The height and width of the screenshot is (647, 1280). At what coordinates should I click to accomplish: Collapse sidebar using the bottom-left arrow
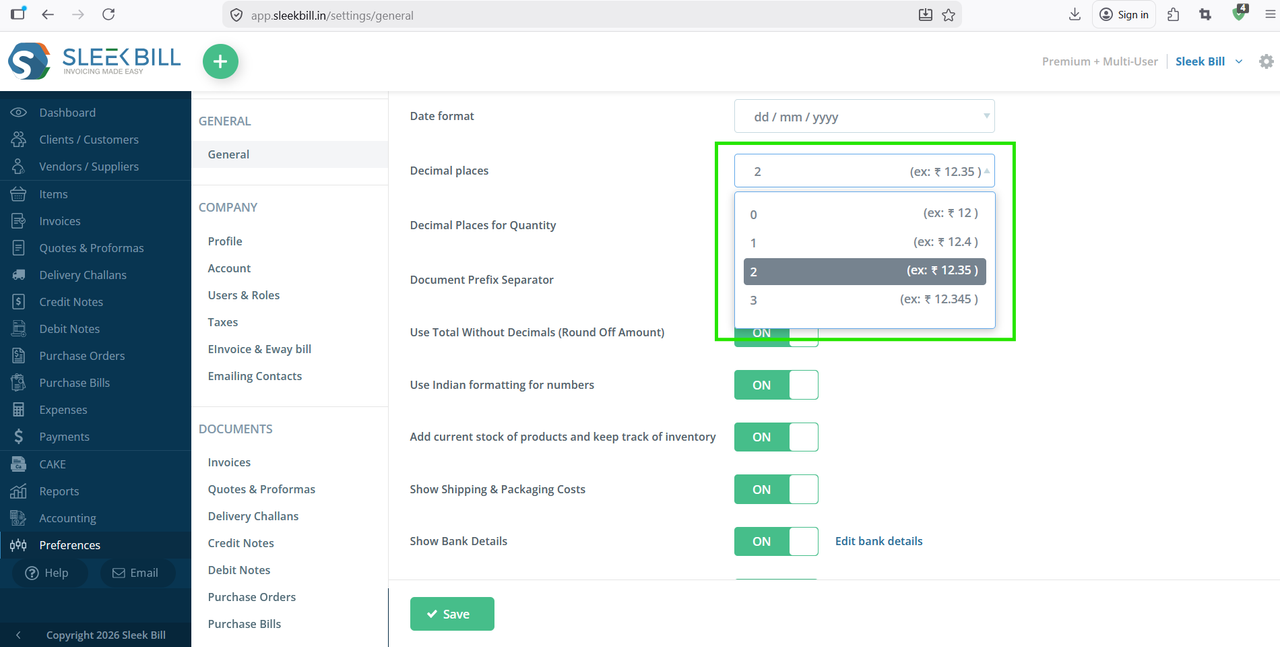pyautogui.click(x=17, y=635)
